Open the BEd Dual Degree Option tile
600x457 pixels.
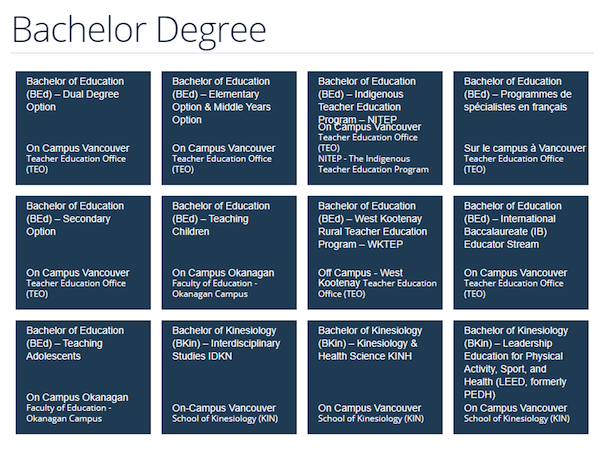tap(83, 128)
